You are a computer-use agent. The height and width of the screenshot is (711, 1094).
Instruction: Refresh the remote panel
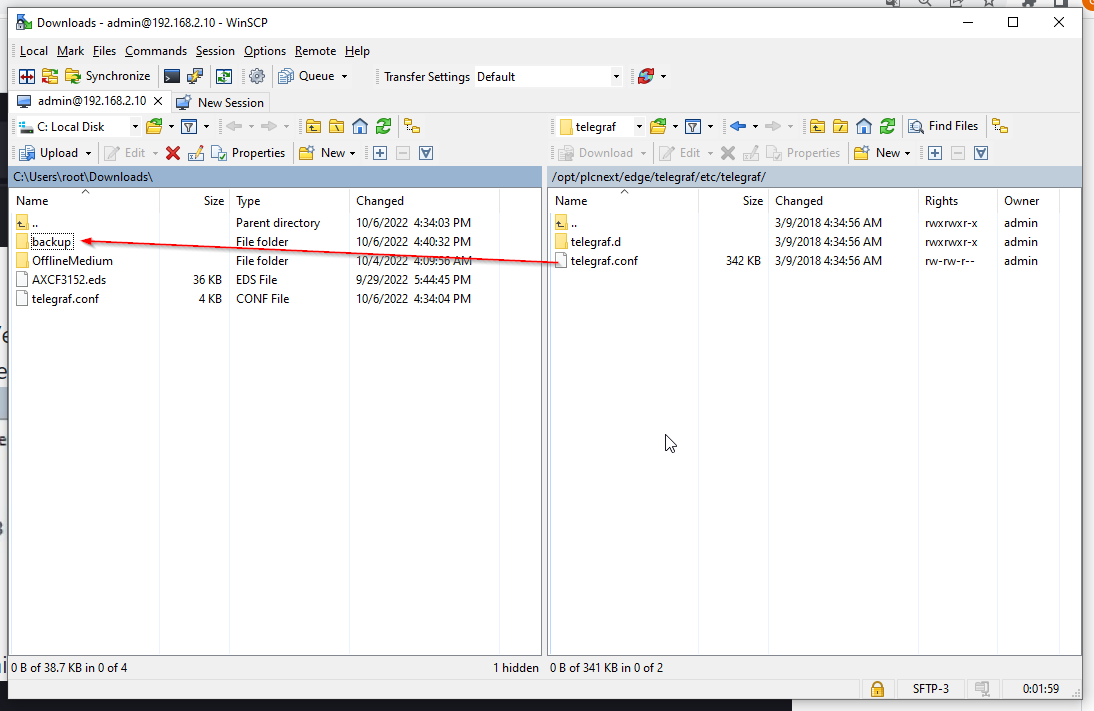887,126
